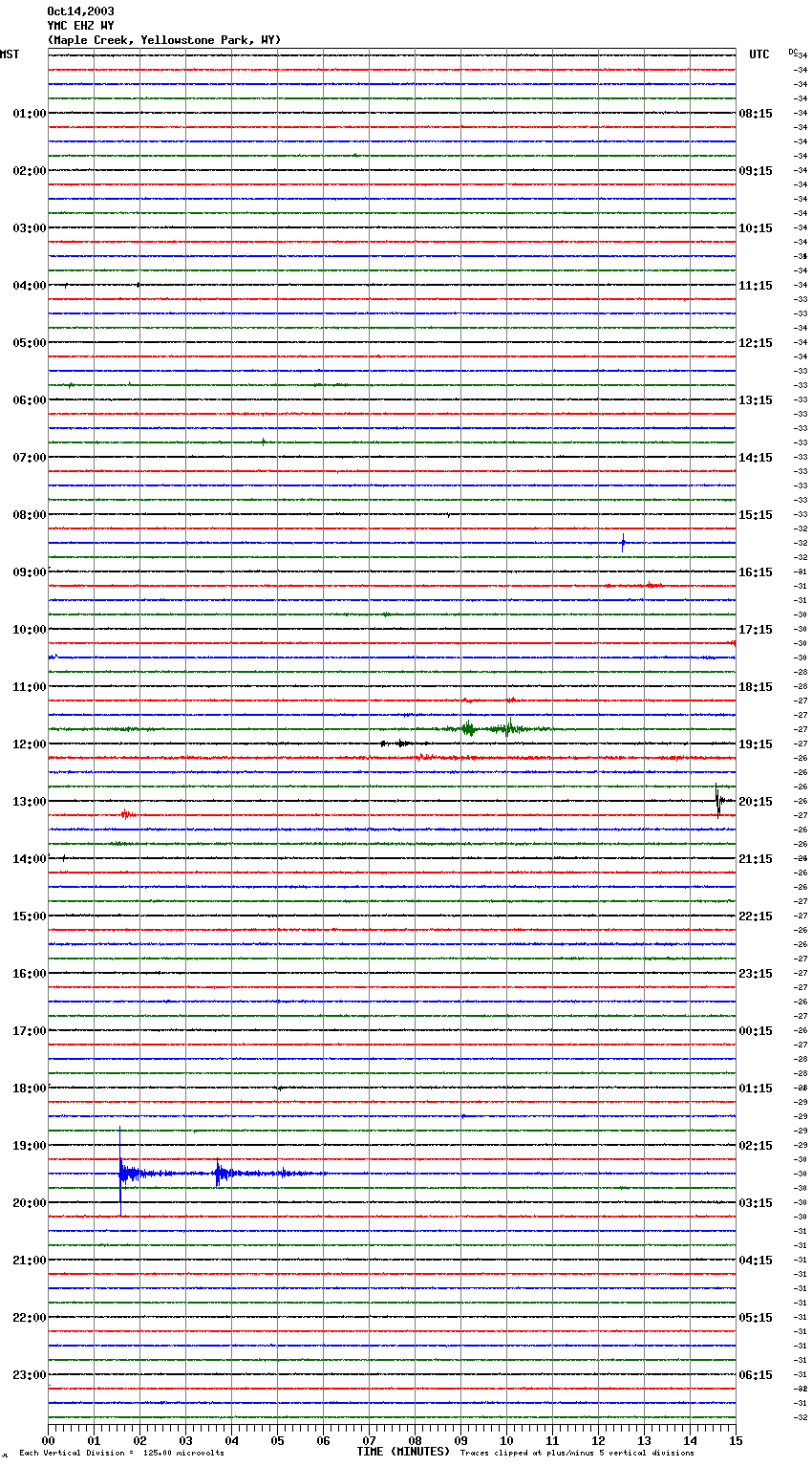This screenshot has width=812, height=1466.
Task: Click the 'UTC' timezone label
Action: [x=759, y=54]
